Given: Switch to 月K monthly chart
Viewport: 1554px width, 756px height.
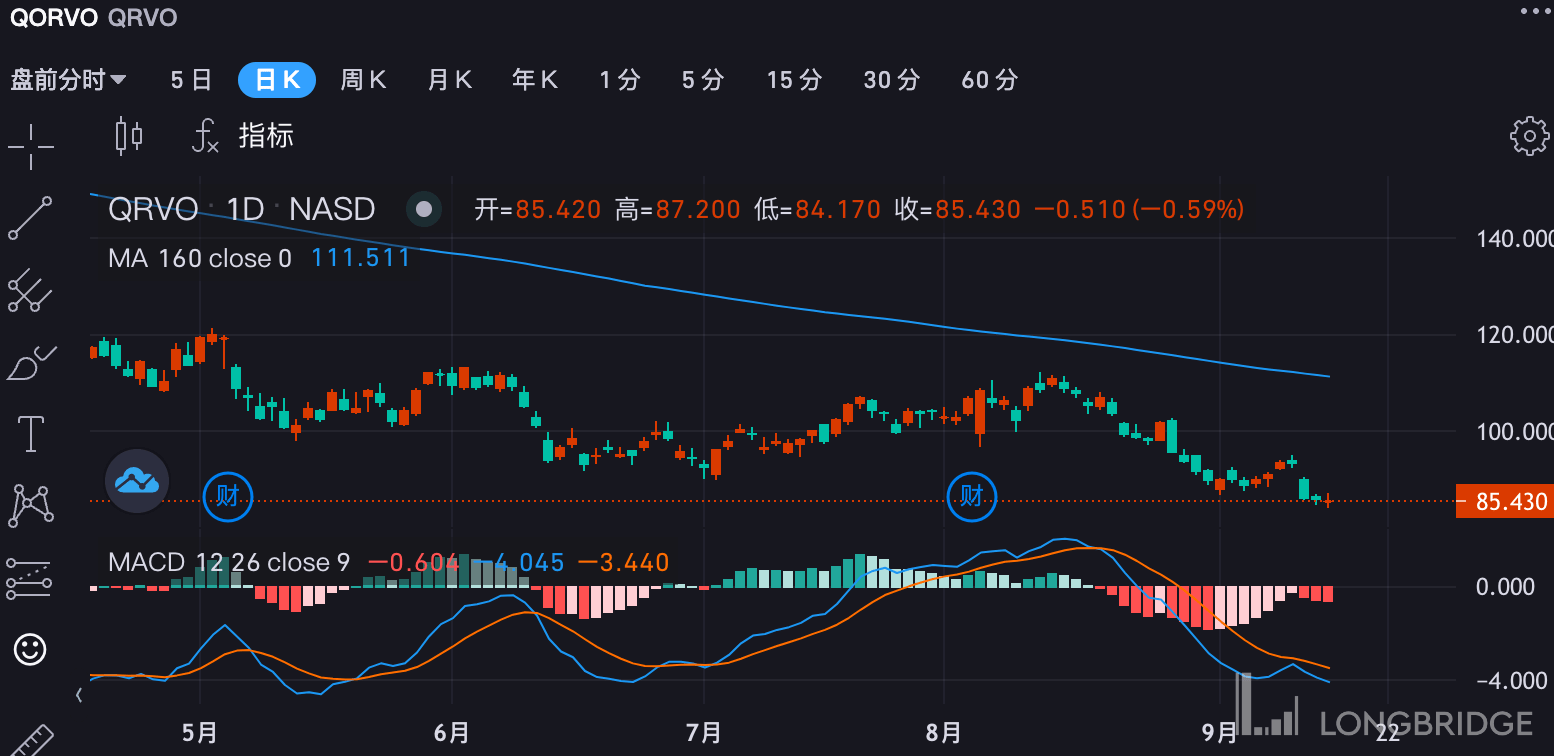Looking at the screenshot, I should [449, 80].
